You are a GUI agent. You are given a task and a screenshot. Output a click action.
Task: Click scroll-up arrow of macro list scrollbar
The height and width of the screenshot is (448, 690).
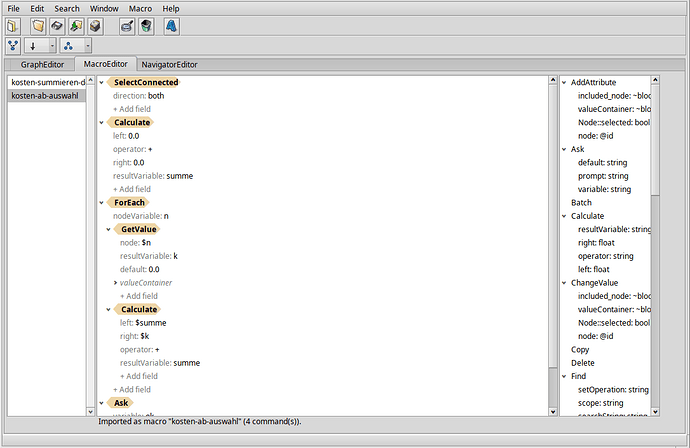(x=90, y=80)
